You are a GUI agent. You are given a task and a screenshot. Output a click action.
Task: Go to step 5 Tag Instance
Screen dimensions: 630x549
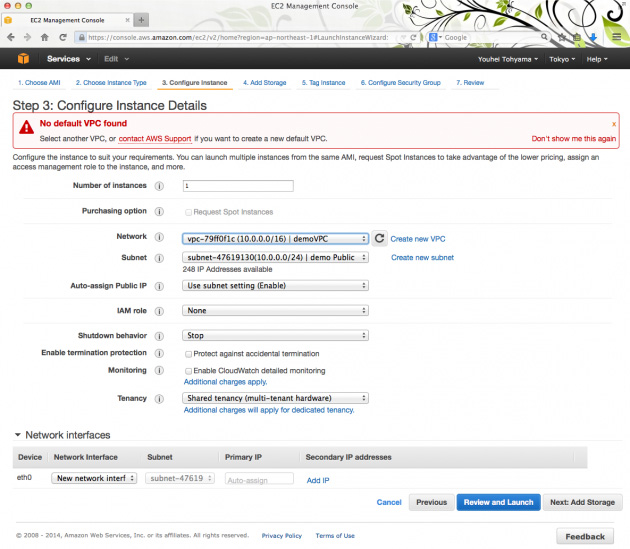coord(323,82)
